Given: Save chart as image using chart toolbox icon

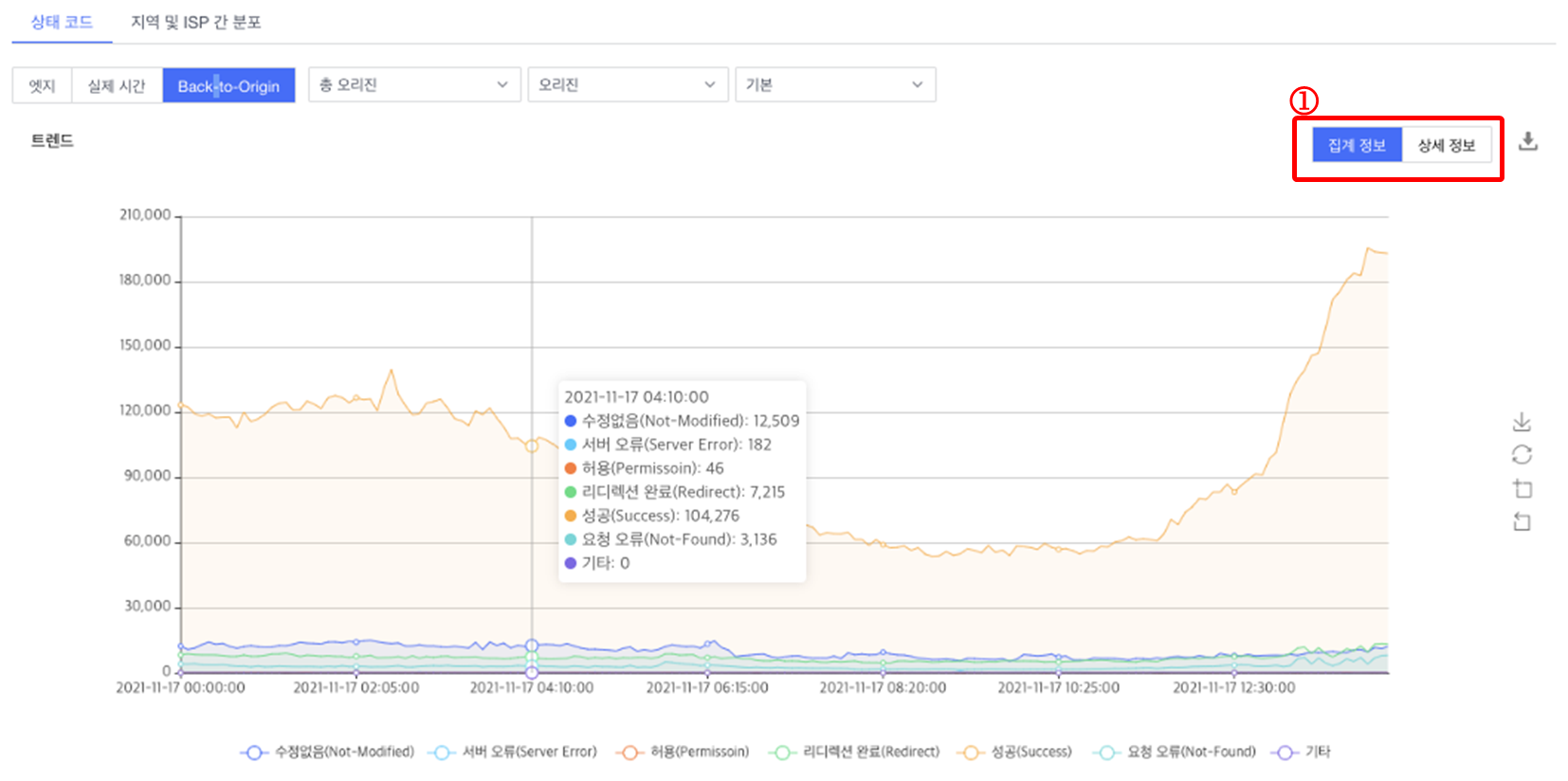Looking at the screenshot, I should coord(1522,422).
